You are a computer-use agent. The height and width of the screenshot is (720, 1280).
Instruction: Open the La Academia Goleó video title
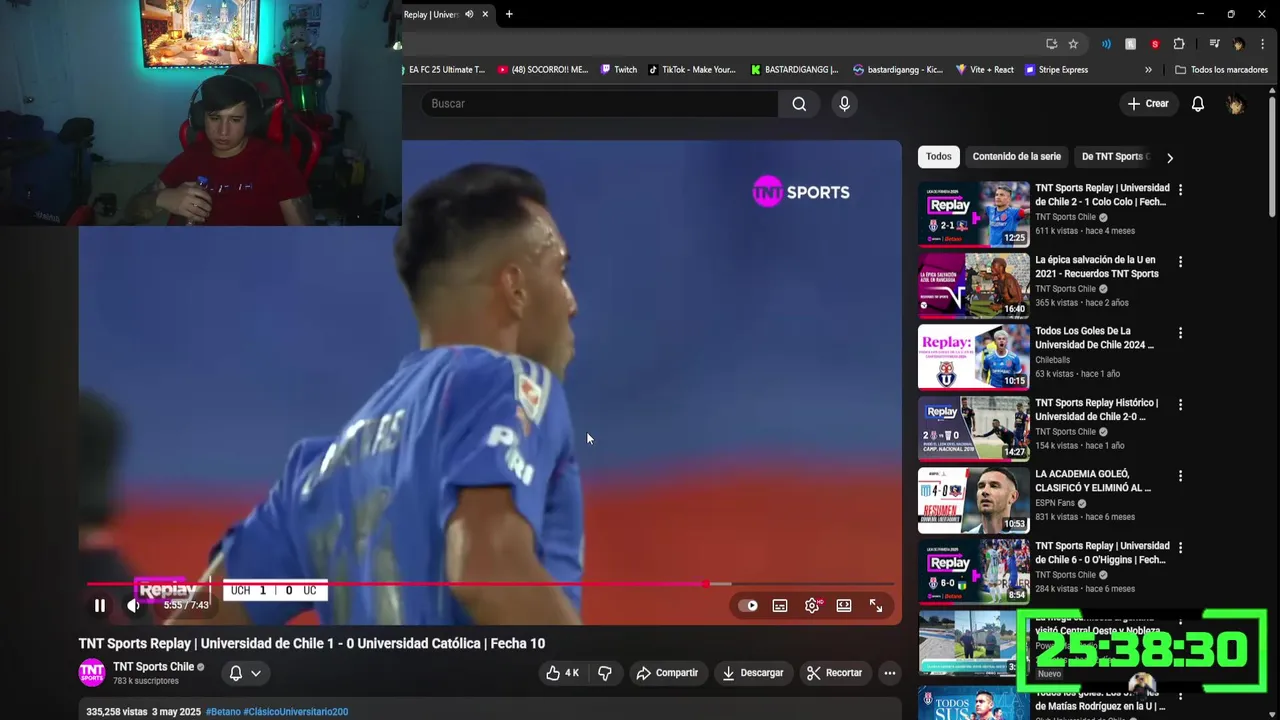coord(1093,481)
